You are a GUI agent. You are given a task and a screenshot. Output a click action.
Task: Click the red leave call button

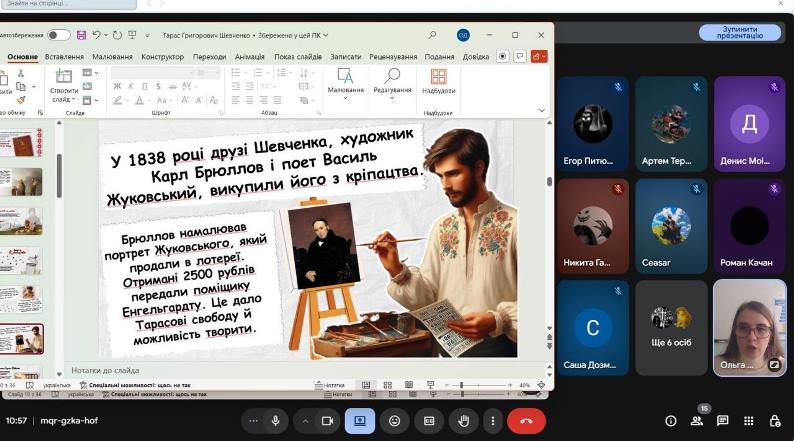[x=526, y=421]
